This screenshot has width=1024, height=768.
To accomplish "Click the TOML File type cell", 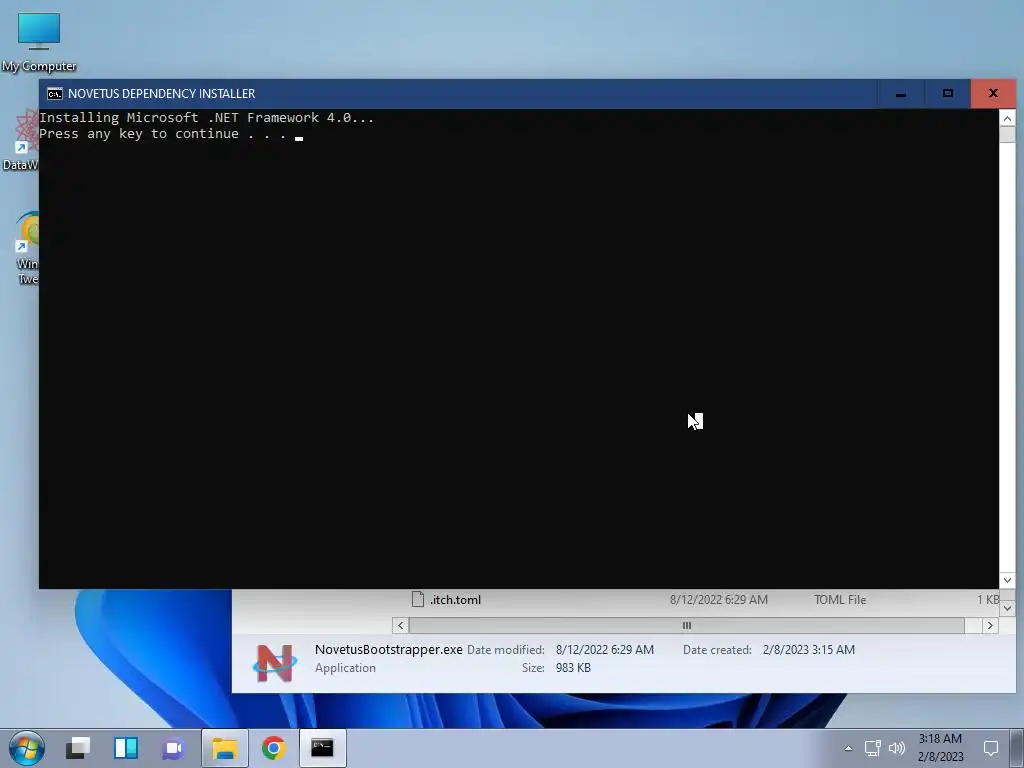I will pyautogui.click(x=840, y=600).
